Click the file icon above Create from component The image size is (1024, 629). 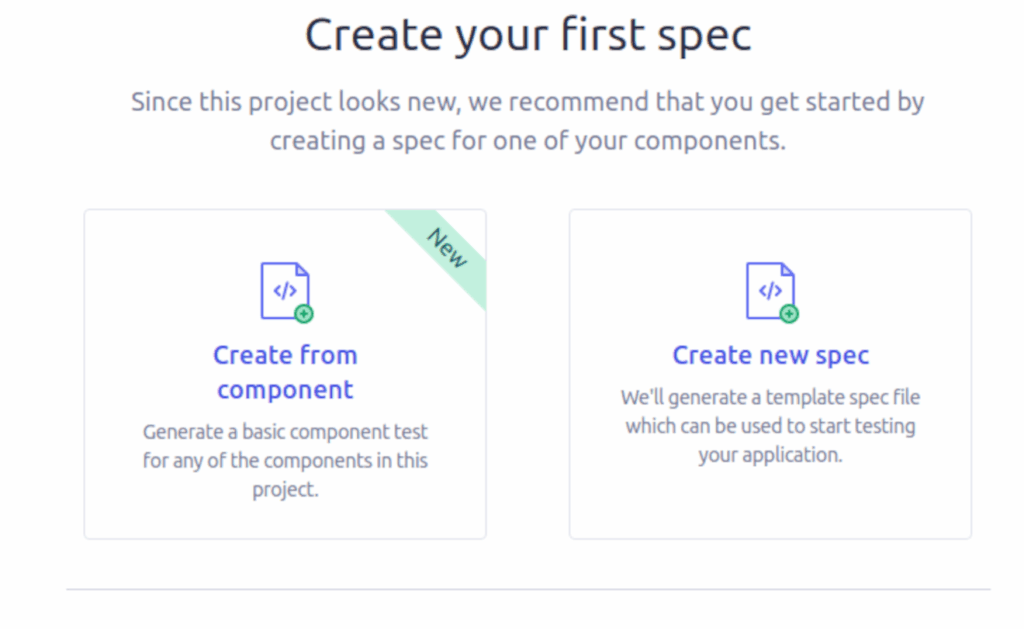[x=285, y=290]
